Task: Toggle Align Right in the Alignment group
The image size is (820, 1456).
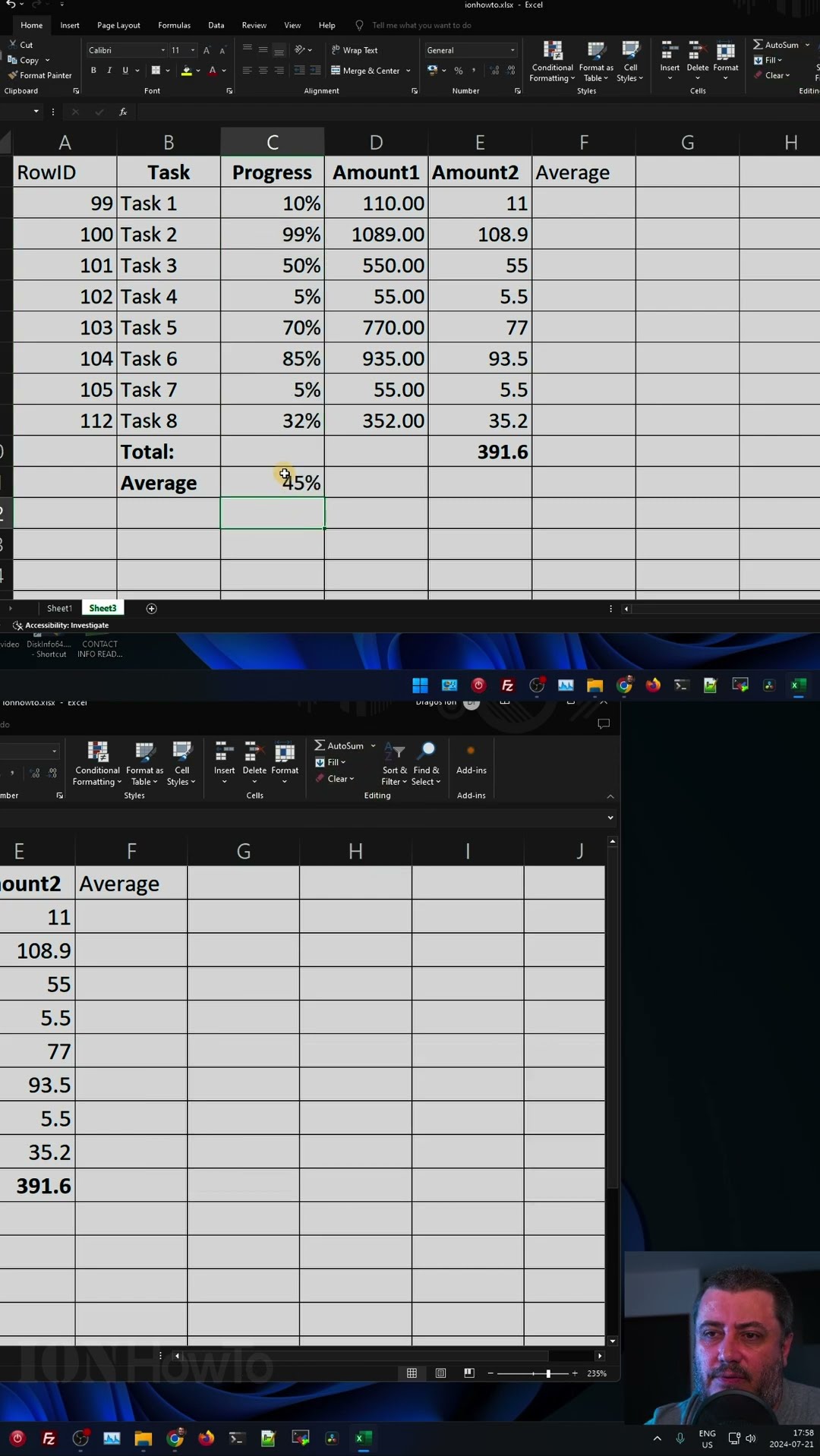Action: [279, 71]
